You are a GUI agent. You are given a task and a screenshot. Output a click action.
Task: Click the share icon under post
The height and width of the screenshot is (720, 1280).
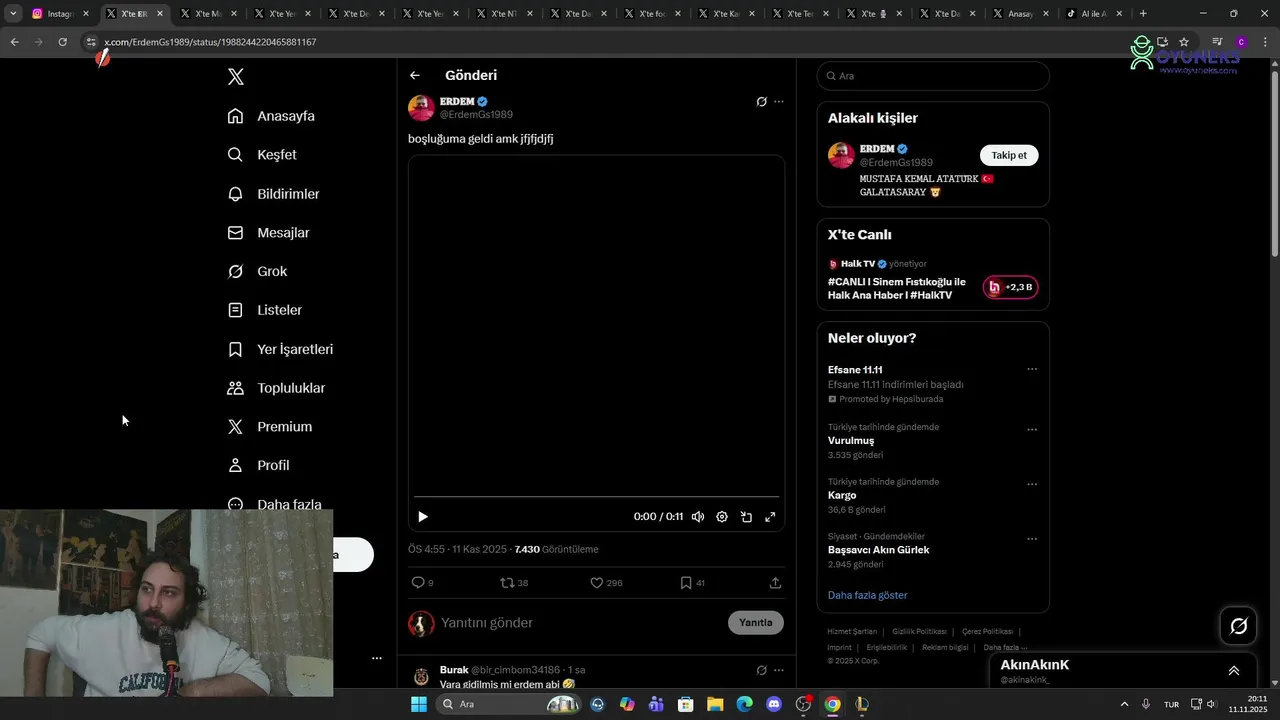click(x=775, y=583)
